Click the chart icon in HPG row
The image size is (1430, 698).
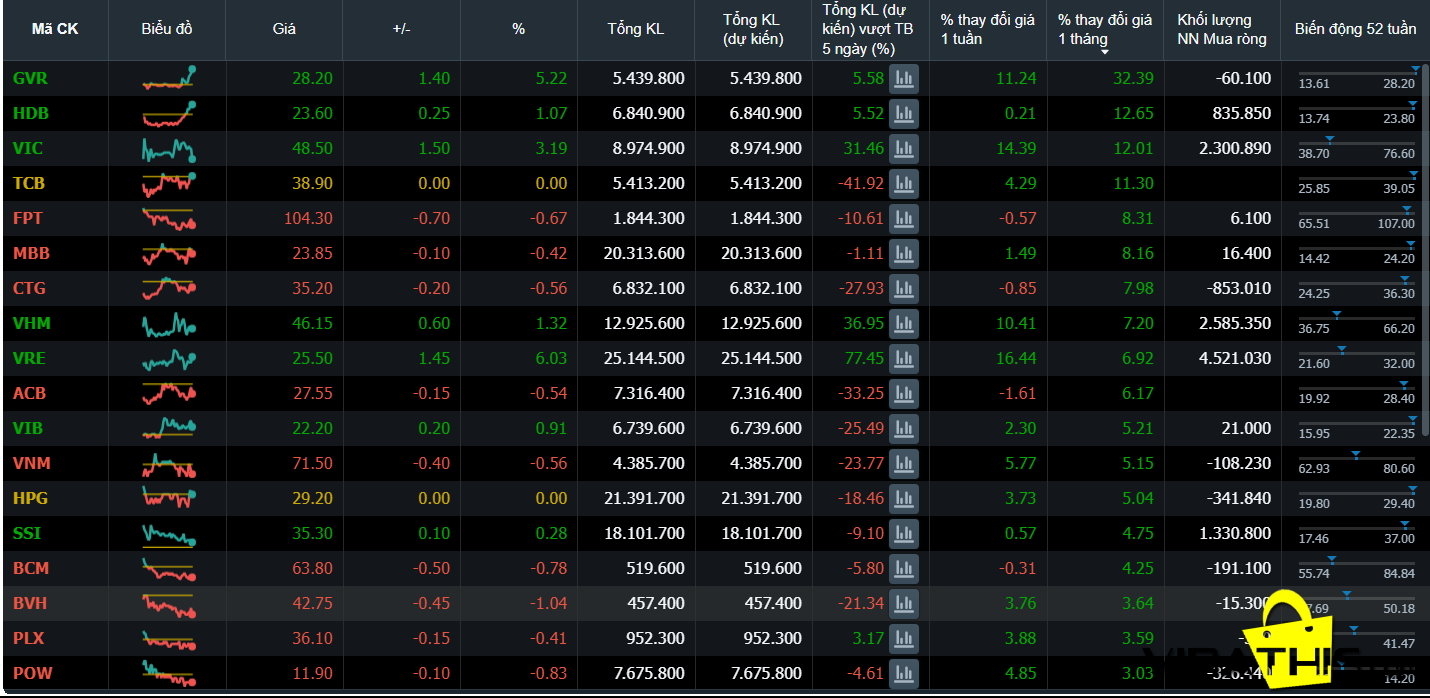[904, 498]
